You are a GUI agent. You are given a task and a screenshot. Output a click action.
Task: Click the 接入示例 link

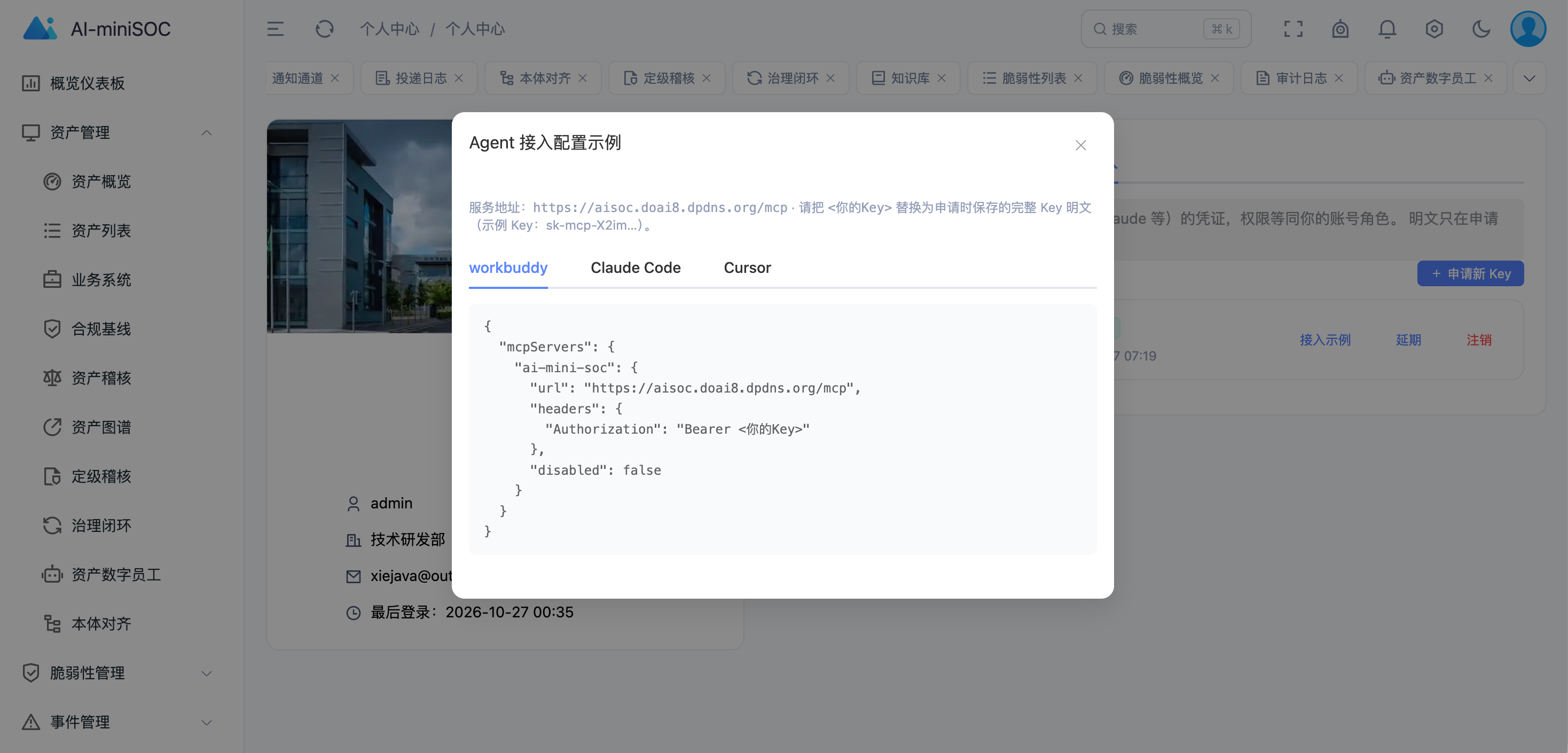(1325, 340)
